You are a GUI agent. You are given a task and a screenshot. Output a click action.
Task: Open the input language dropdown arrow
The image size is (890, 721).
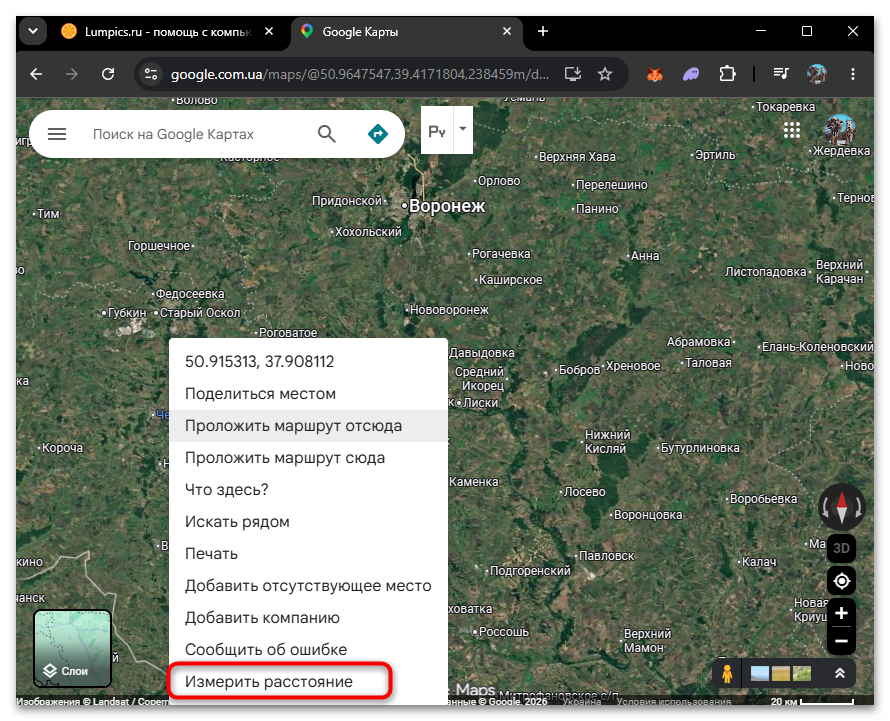pos(463,129)
